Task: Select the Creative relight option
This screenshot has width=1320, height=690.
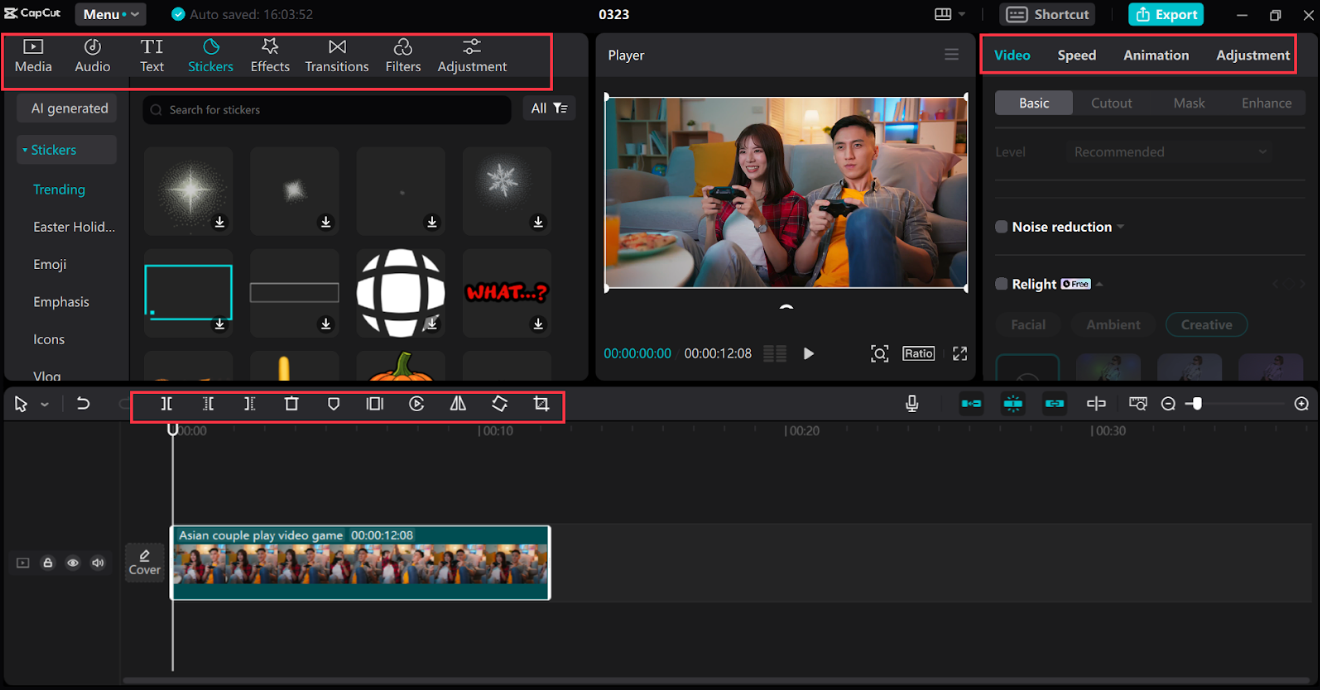Action: point(1206,324)
